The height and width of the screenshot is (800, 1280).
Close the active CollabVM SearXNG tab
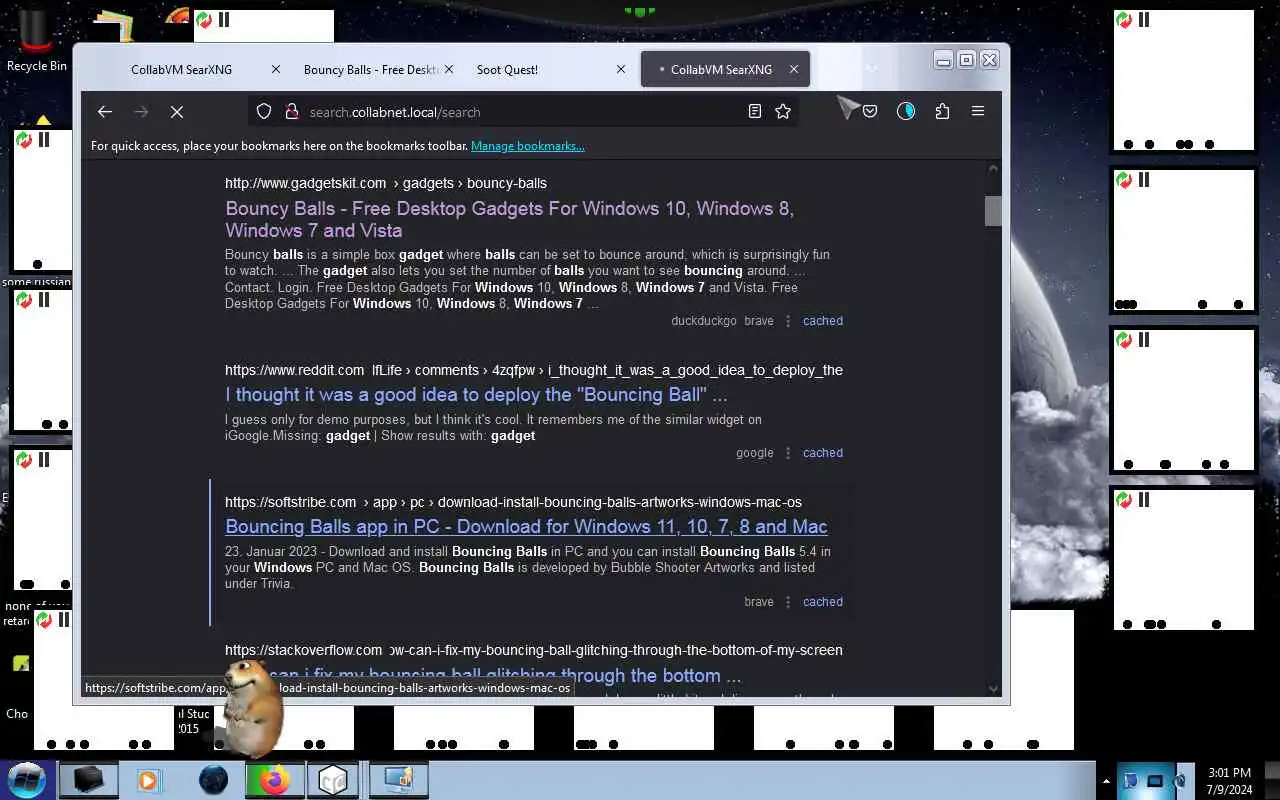(x=794, y=69)
